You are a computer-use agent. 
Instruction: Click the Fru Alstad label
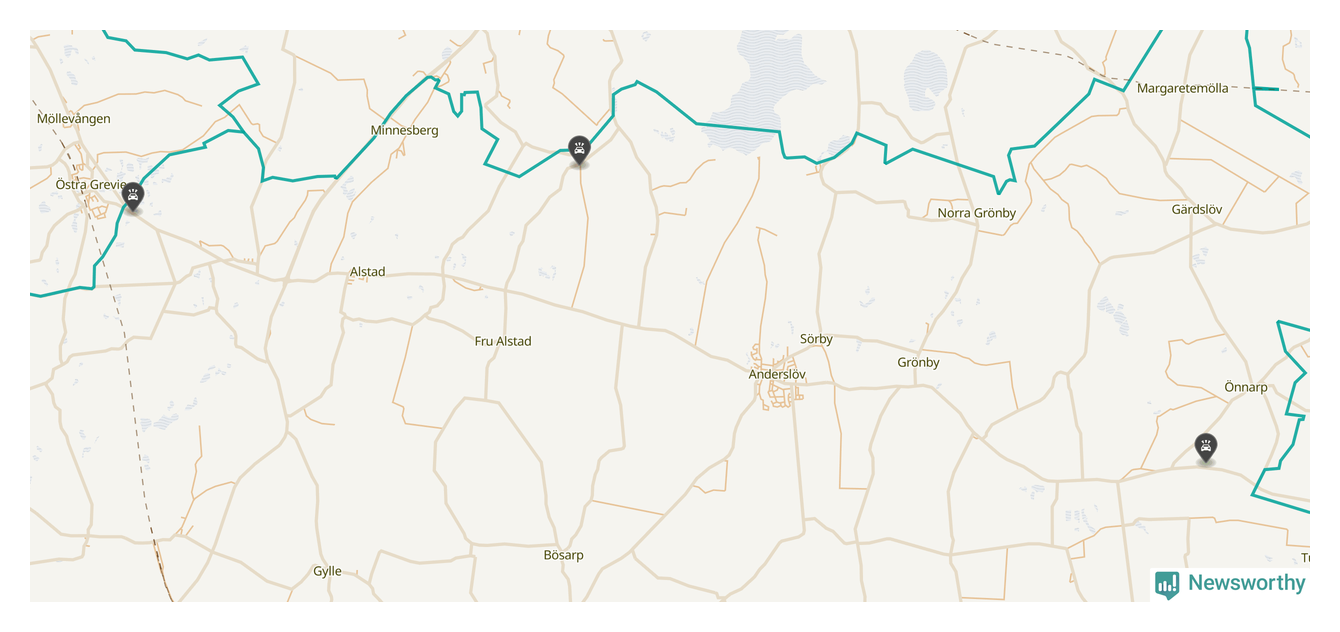pyautogui.click(x=503, y=341)
